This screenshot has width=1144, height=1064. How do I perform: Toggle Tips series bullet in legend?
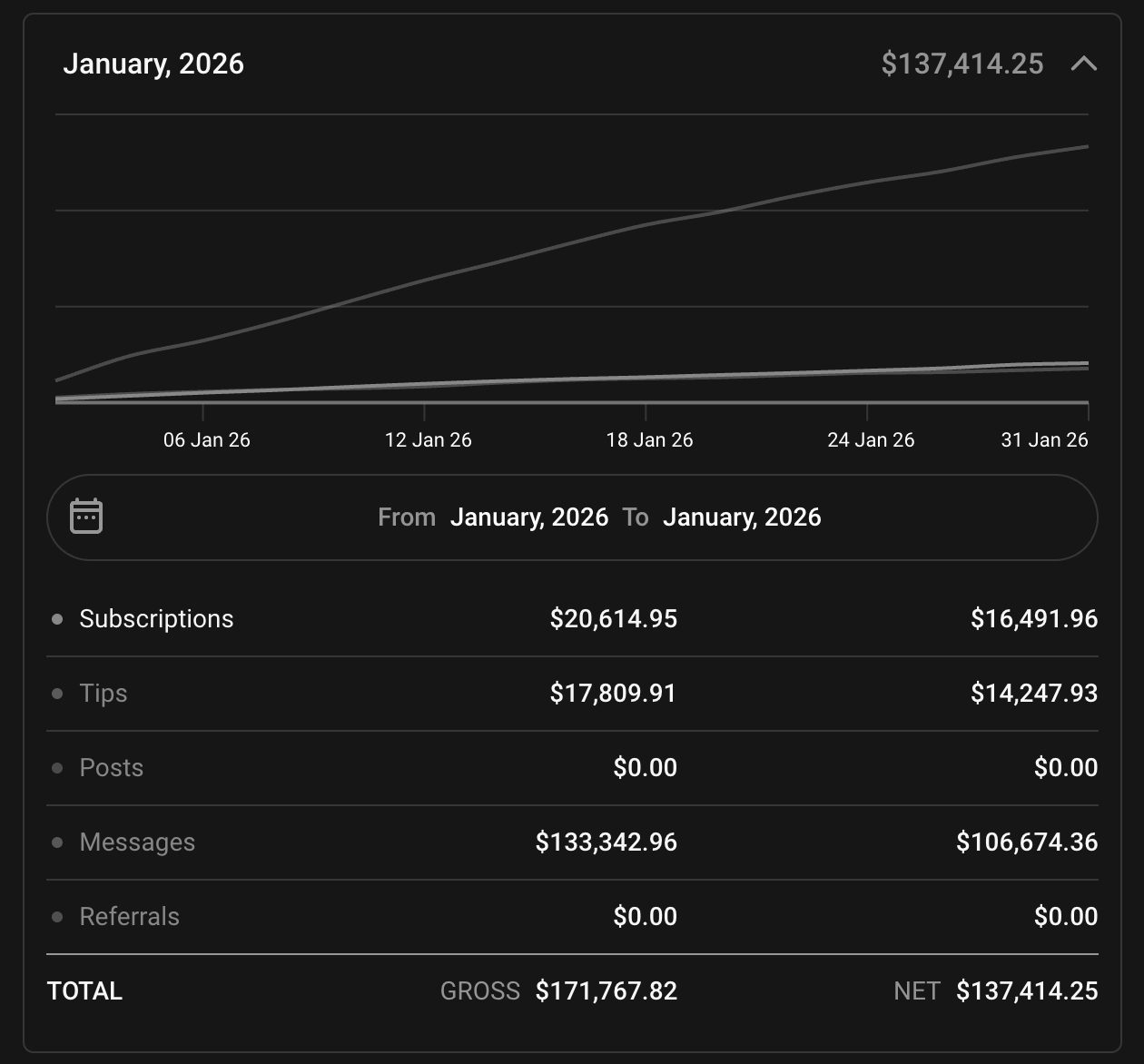click(57, 694)
